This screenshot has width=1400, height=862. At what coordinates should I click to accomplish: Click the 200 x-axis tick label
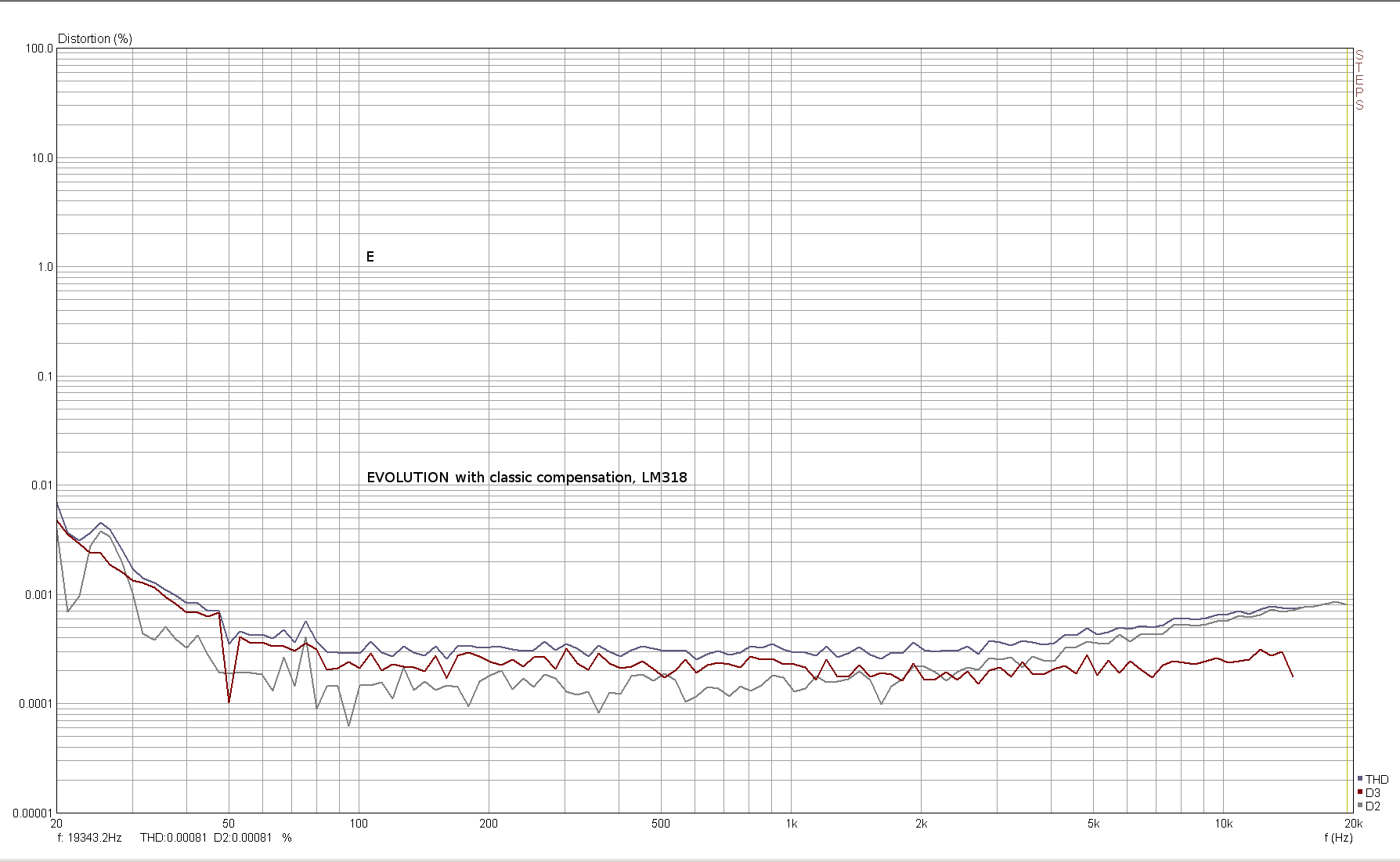489,824
